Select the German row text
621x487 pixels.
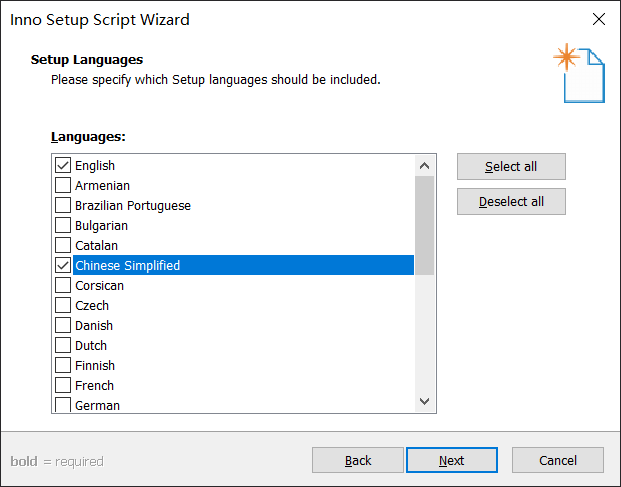[x=97, y=405]
